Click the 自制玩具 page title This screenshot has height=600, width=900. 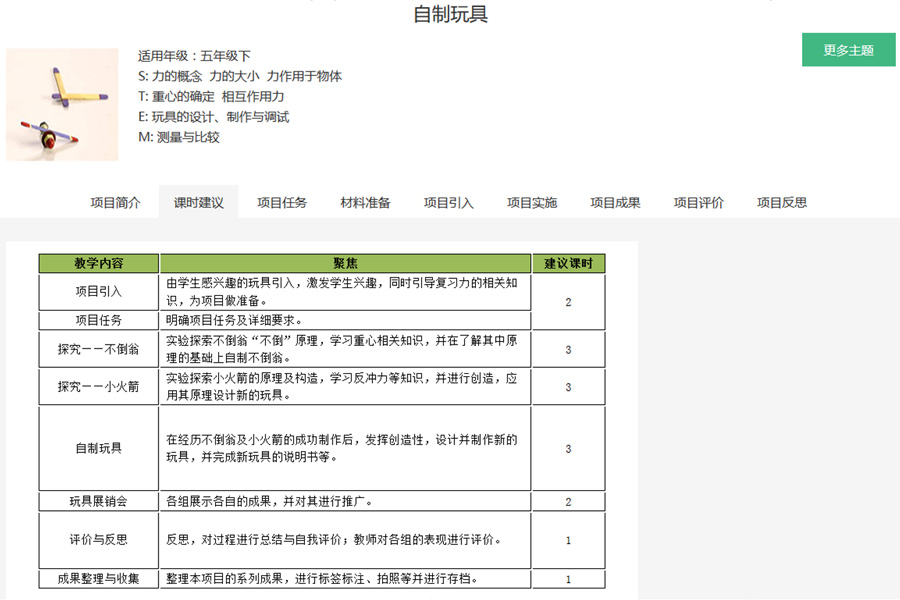(x=450, y=15)
